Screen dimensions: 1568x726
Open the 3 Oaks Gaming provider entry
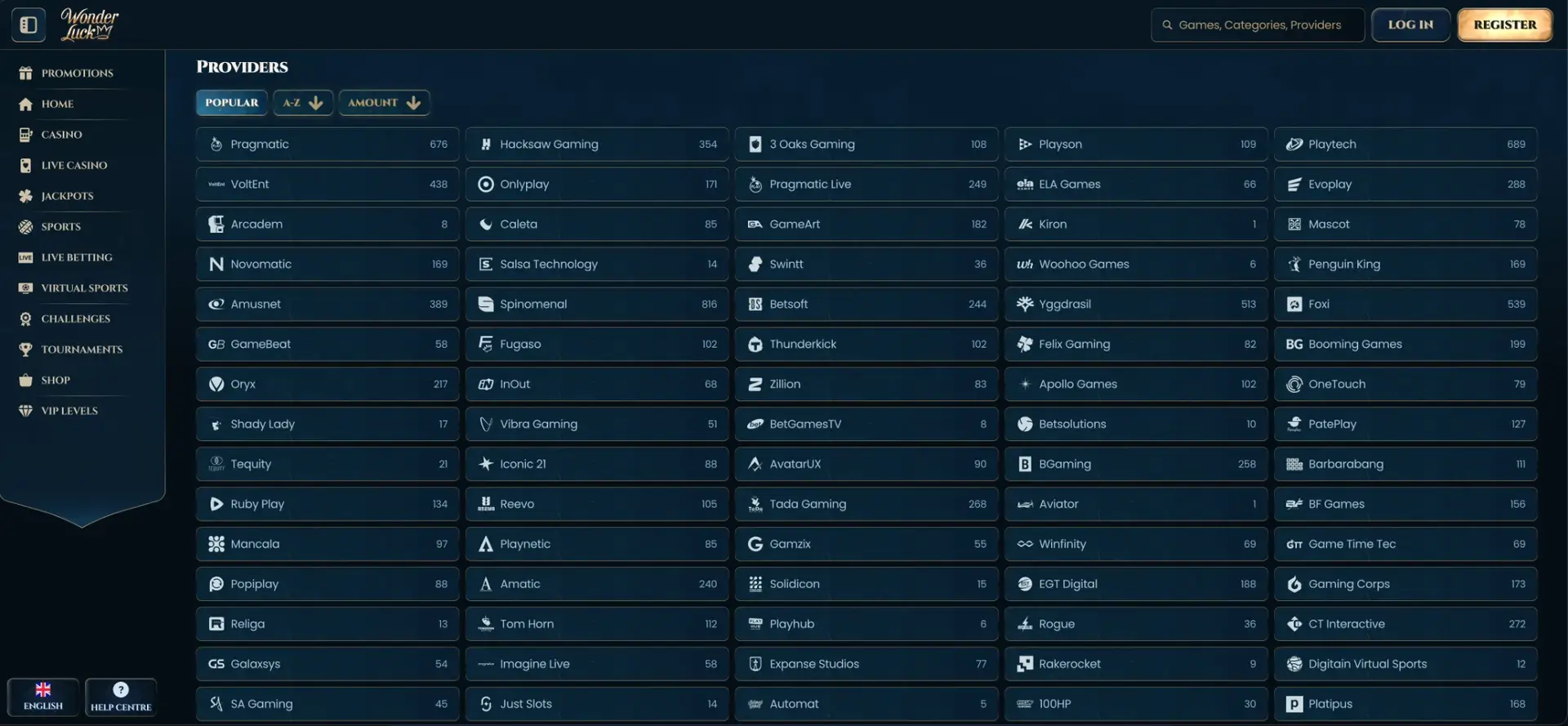(866, 144)
